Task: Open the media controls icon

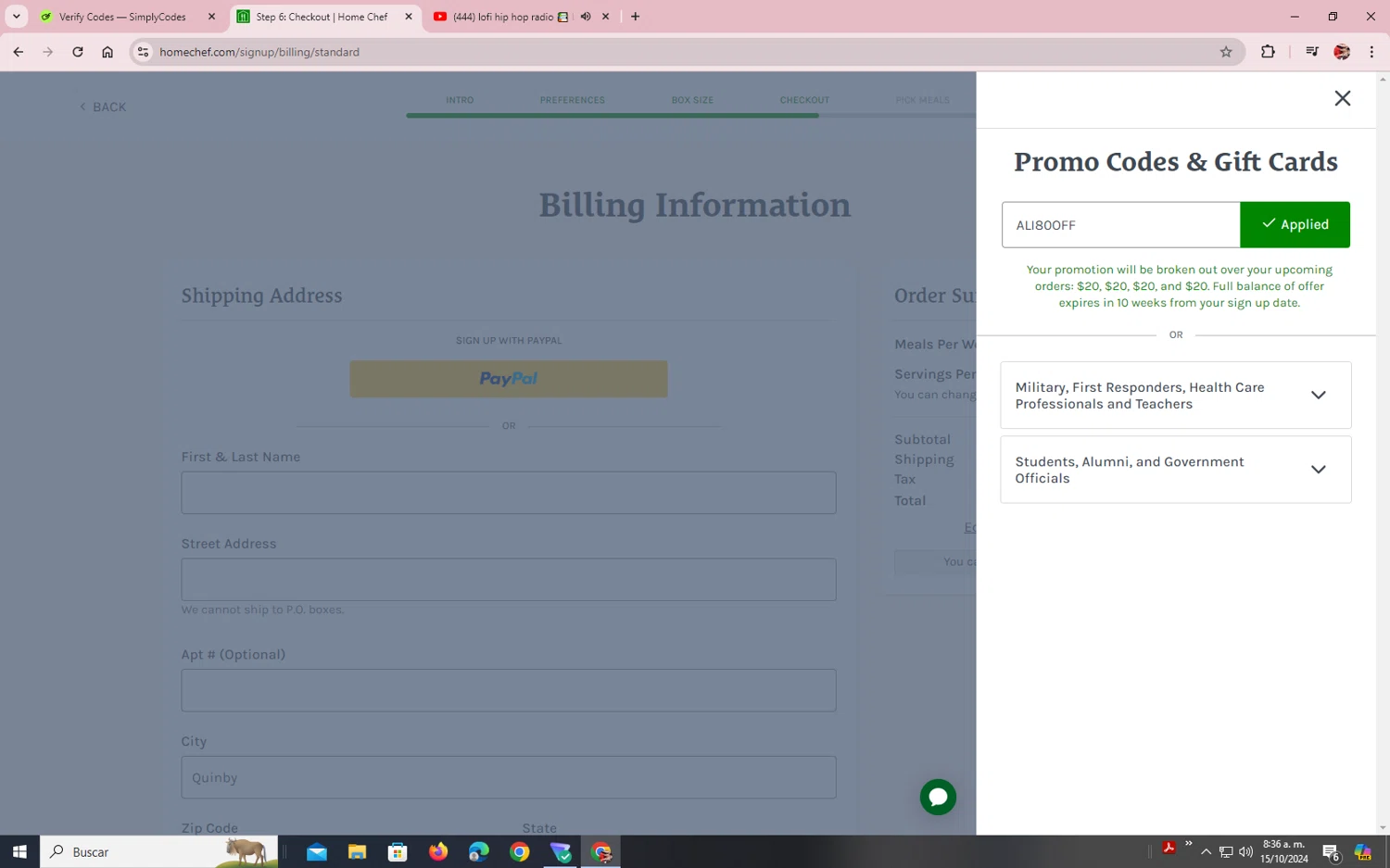Action: [x=1311, y=52]
